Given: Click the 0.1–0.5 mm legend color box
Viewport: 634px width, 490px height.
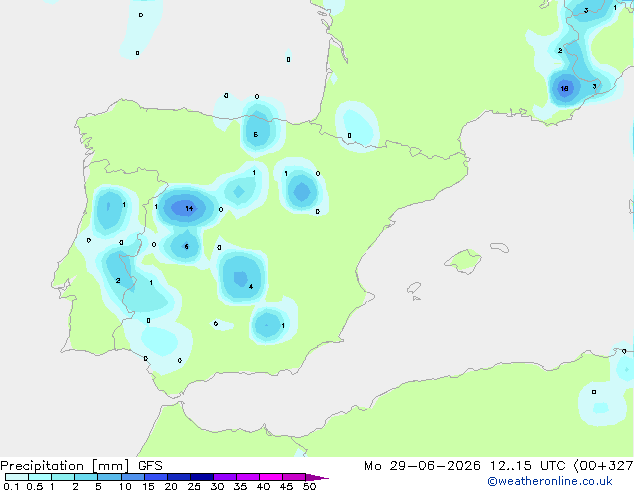Looking at the screenshot, I should (17, 477).
